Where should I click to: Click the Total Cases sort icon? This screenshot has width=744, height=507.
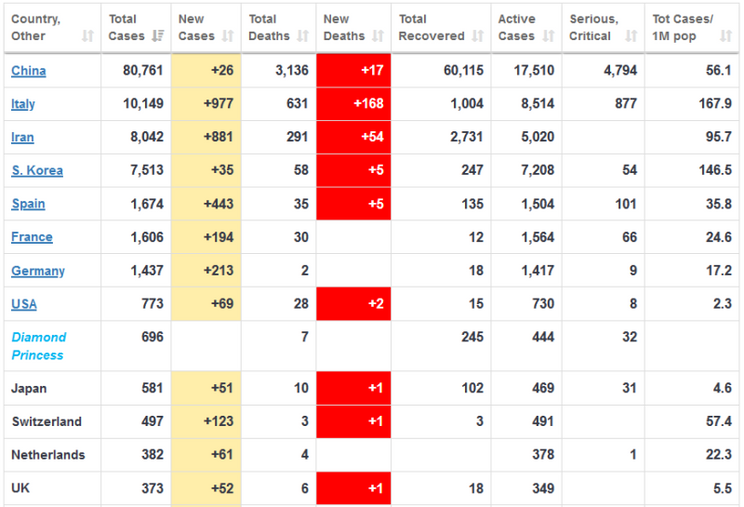coord(157,36)
